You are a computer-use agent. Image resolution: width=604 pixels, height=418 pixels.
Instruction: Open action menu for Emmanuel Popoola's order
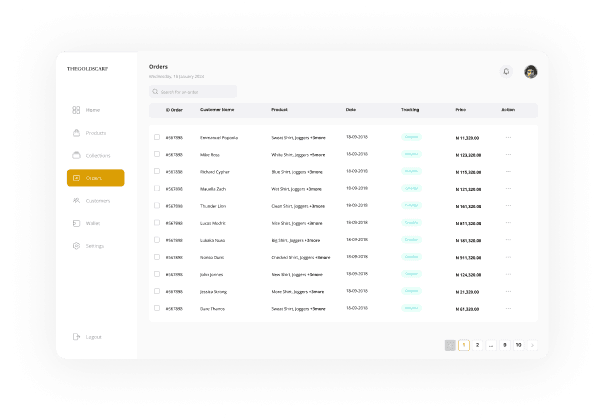tap(508, 137)
